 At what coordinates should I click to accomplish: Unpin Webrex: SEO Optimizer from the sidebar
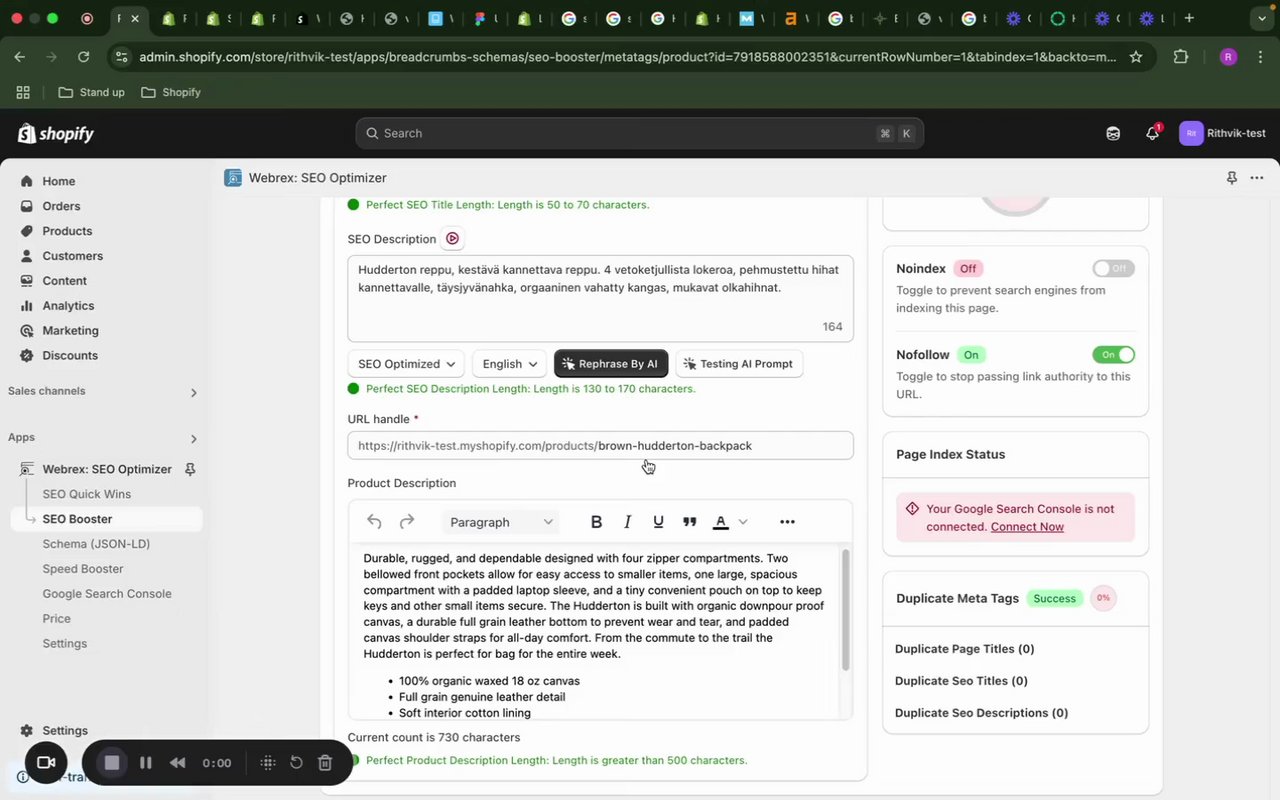tap(190, 469)
